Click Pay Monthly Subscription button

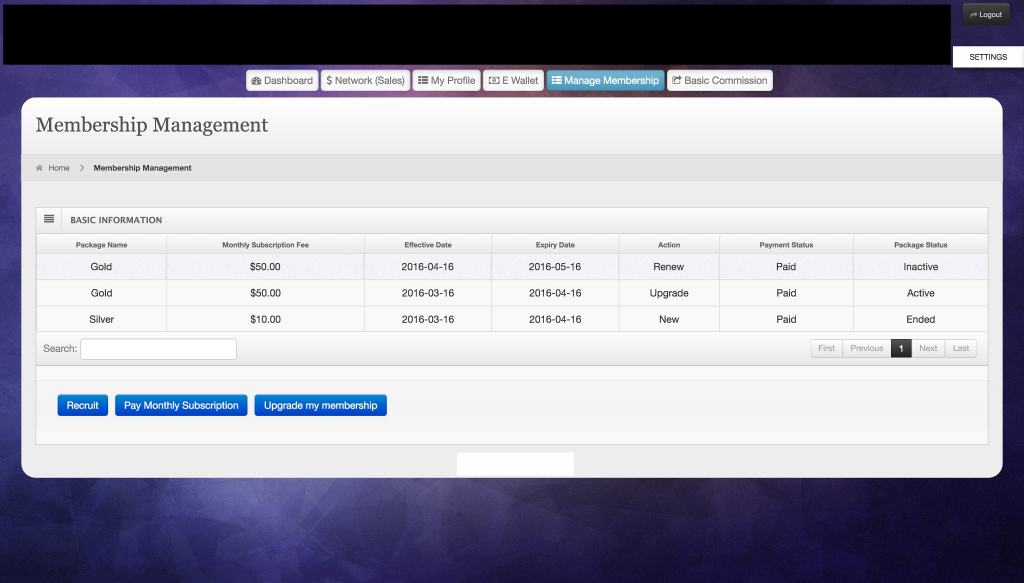(x=181, y=405)
